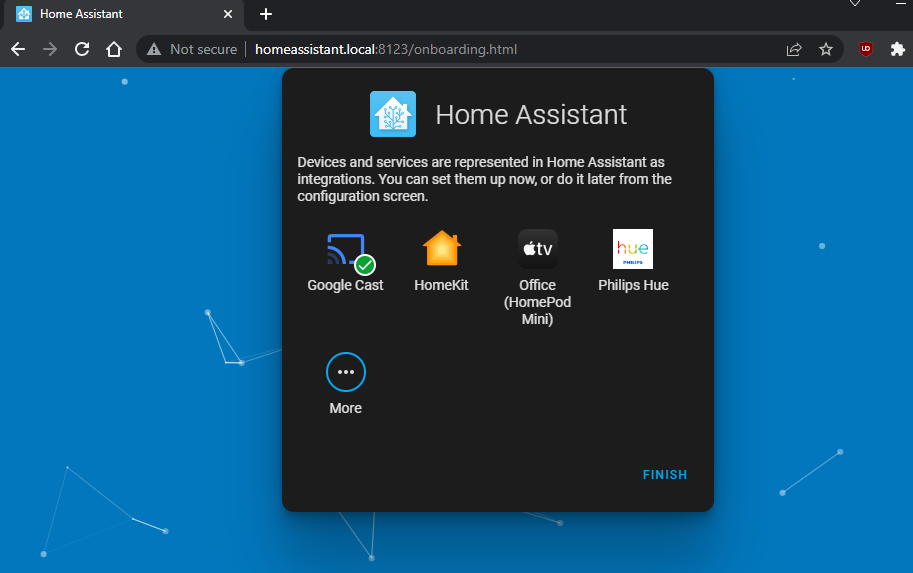Click the Home Assistant logo in the dialog
Screen dimensions: 913x573
click(x=393, y=114)
